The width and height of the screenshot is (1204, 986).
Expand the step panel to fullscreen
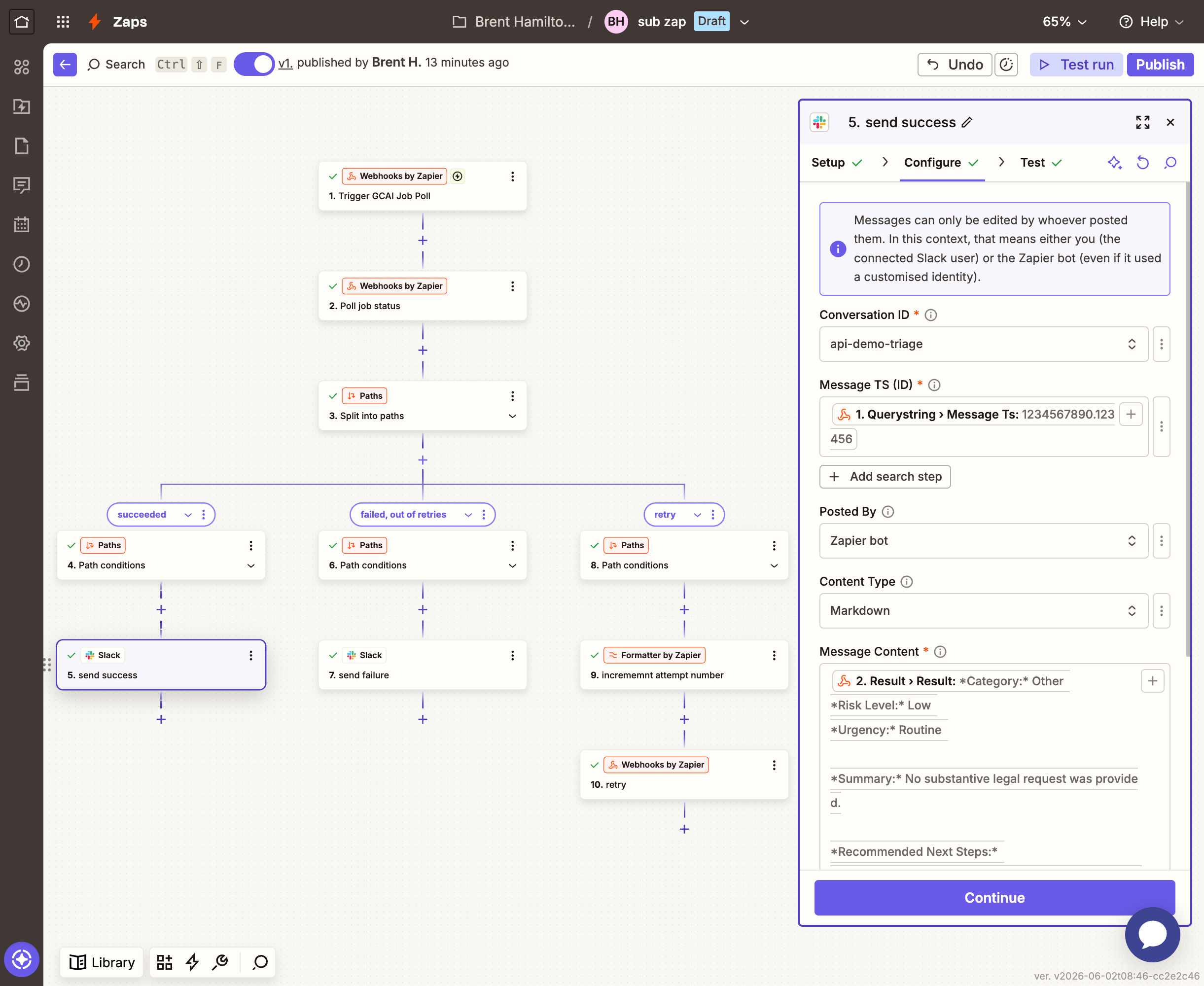click(1143, 122)
